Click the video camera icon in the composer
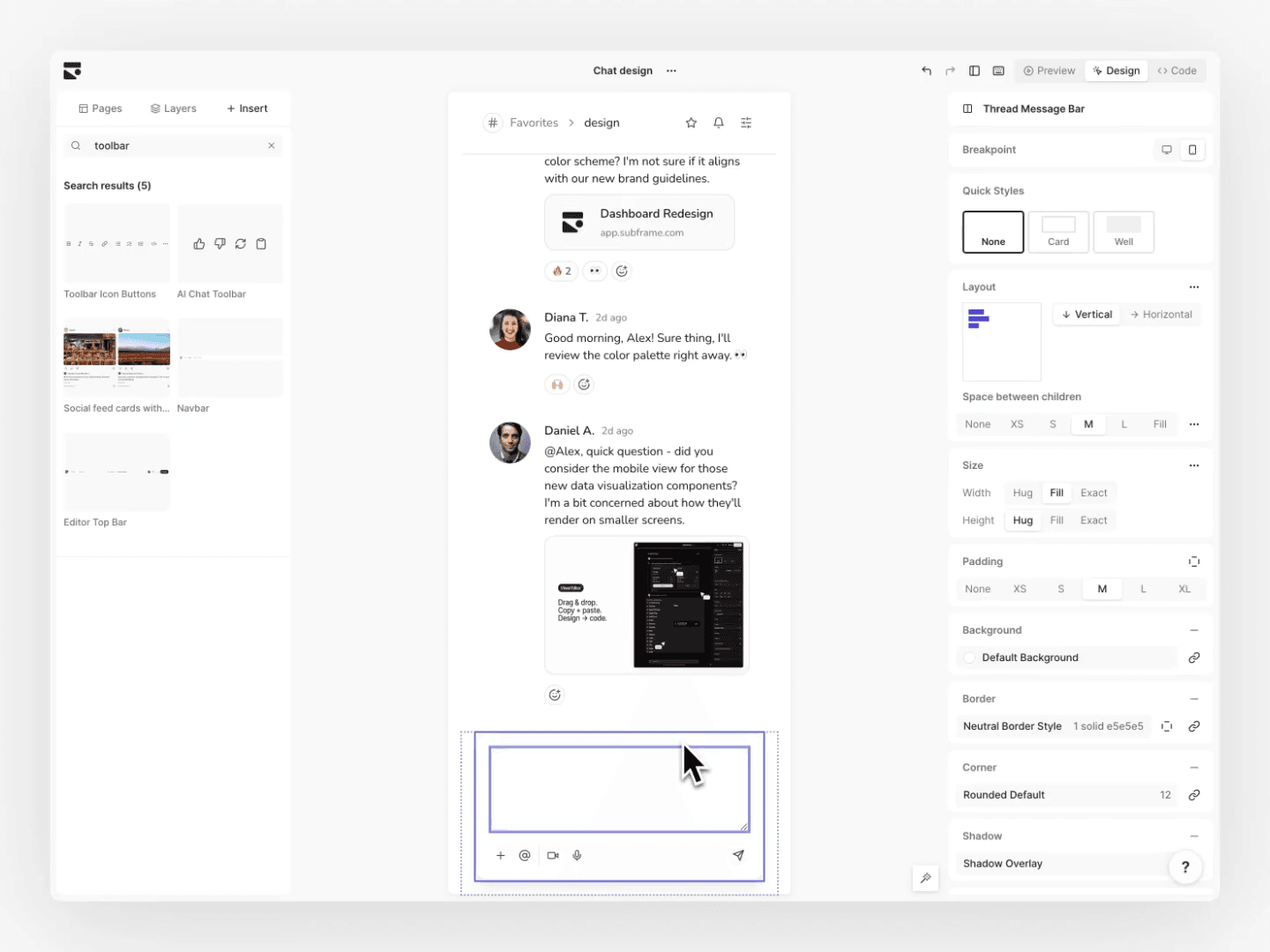 click(x=553, y=855)
